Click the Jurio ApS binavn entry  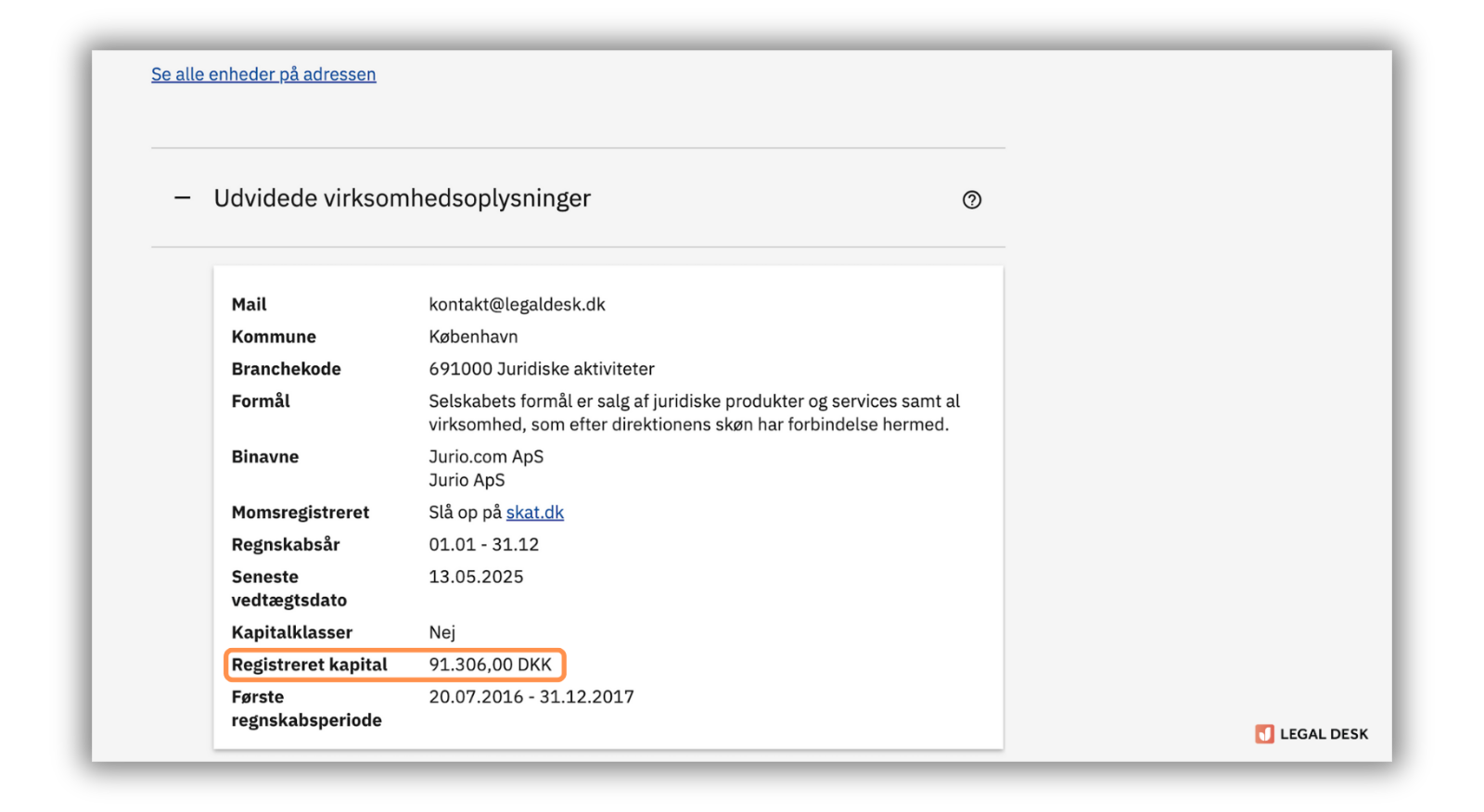(467, 480)
